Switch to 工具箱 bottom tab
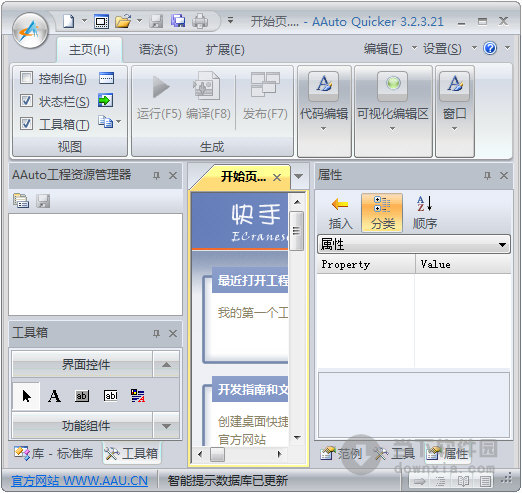The image size is (522, 493). (x=132, y=453)
